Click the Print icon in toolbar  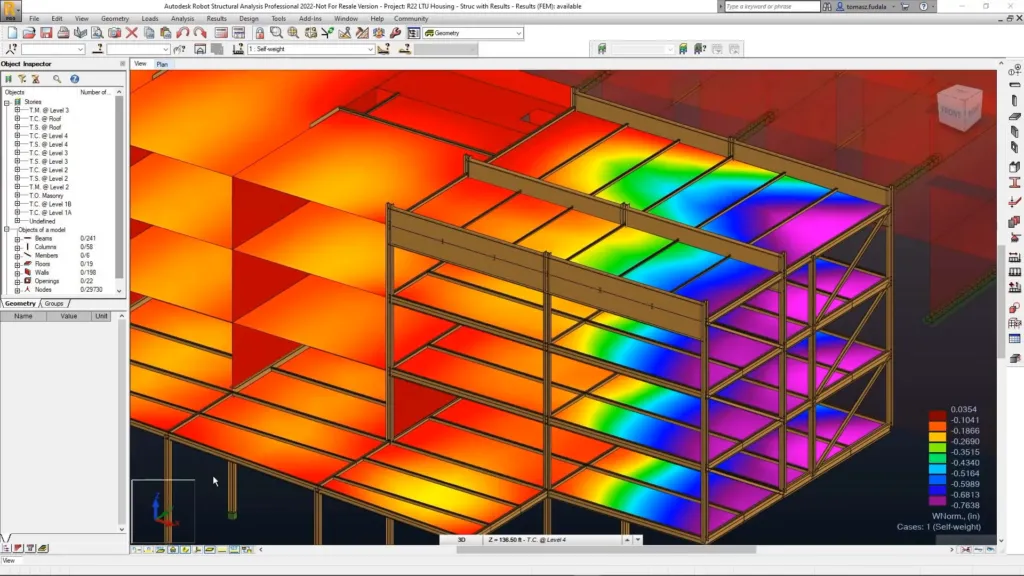63,33
